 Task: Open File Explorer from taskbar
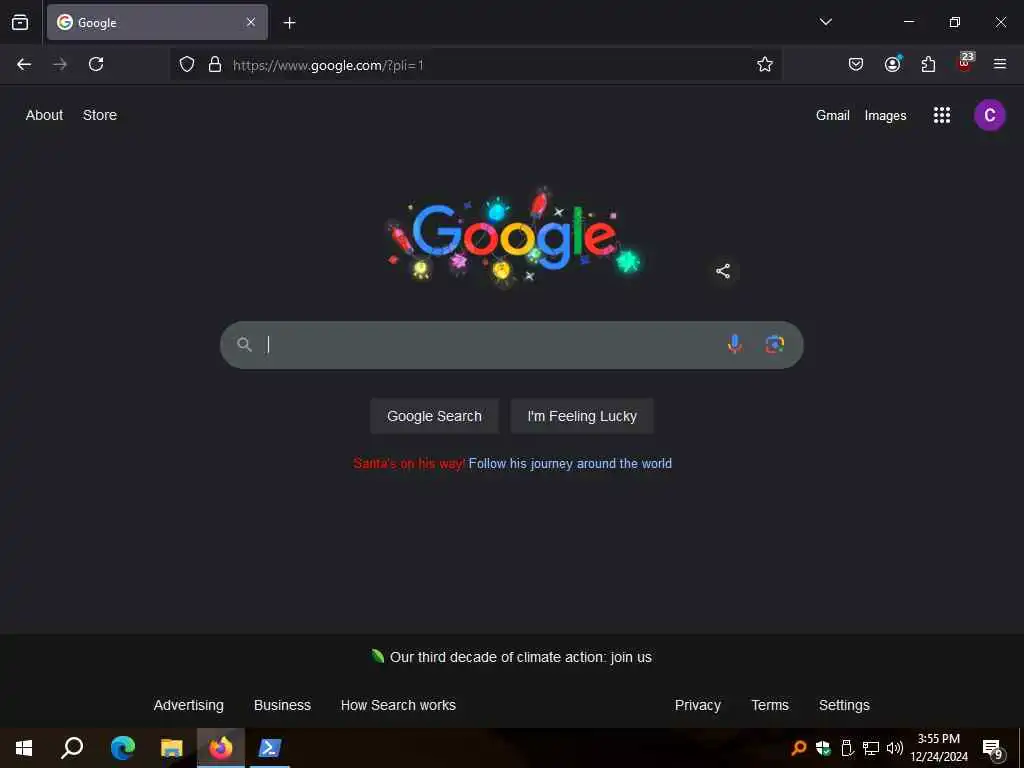click(172, 748)
